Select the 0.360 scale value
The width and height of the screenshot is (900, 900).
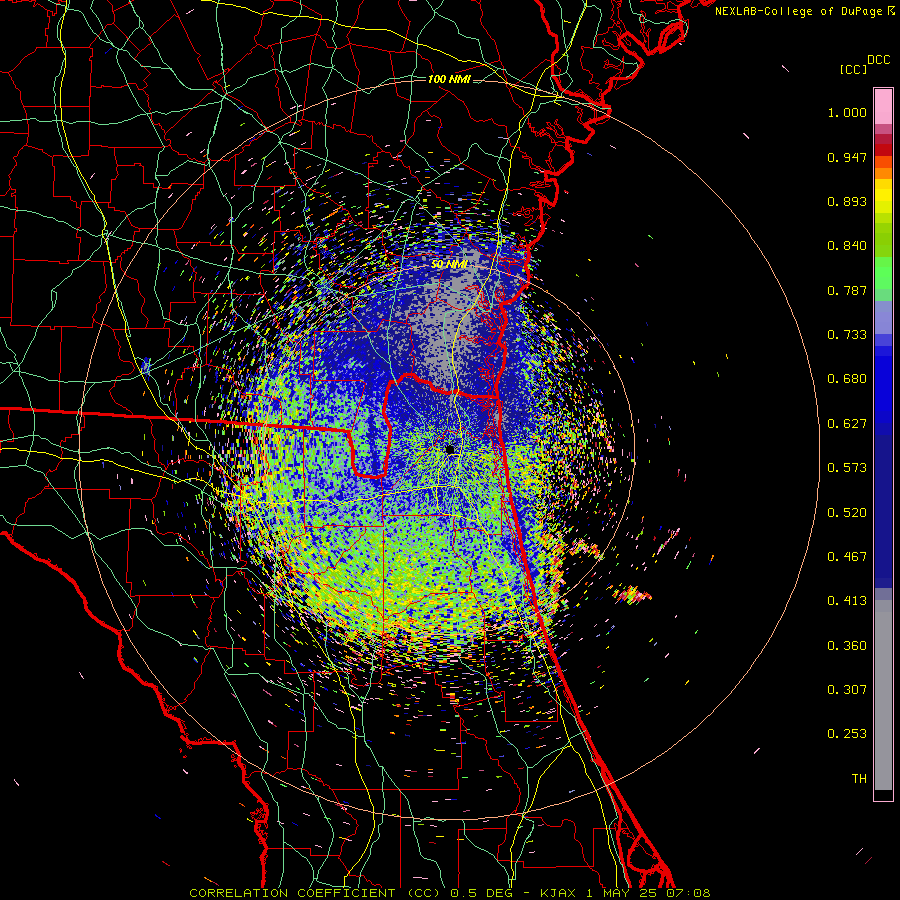click(x=847, y=646)
